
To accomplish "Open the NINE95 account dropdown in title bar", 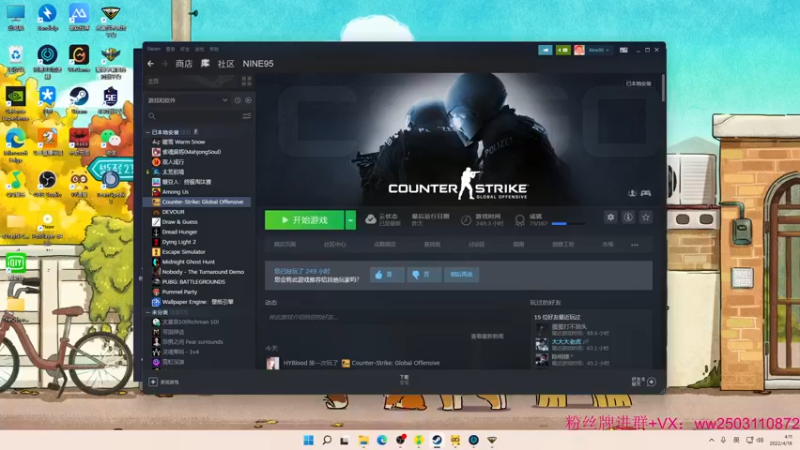I will 598,50.
